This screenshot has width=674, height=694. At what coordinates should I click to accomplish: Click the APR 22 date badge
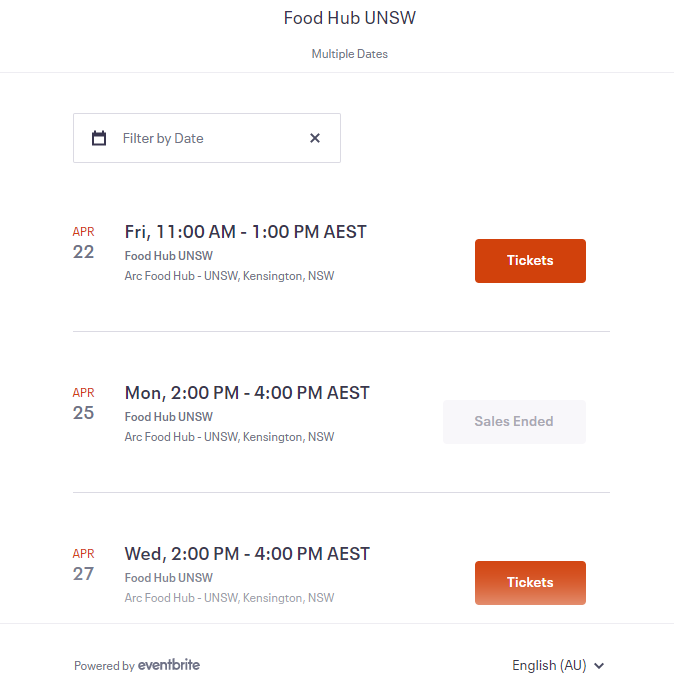(84, 243)
